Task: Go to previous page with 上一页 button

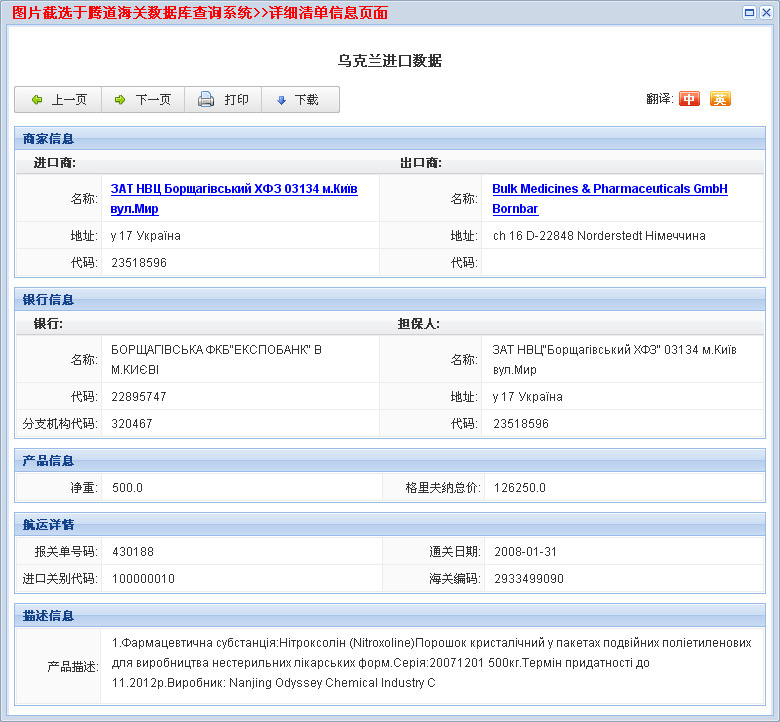Action: [58, 100]
